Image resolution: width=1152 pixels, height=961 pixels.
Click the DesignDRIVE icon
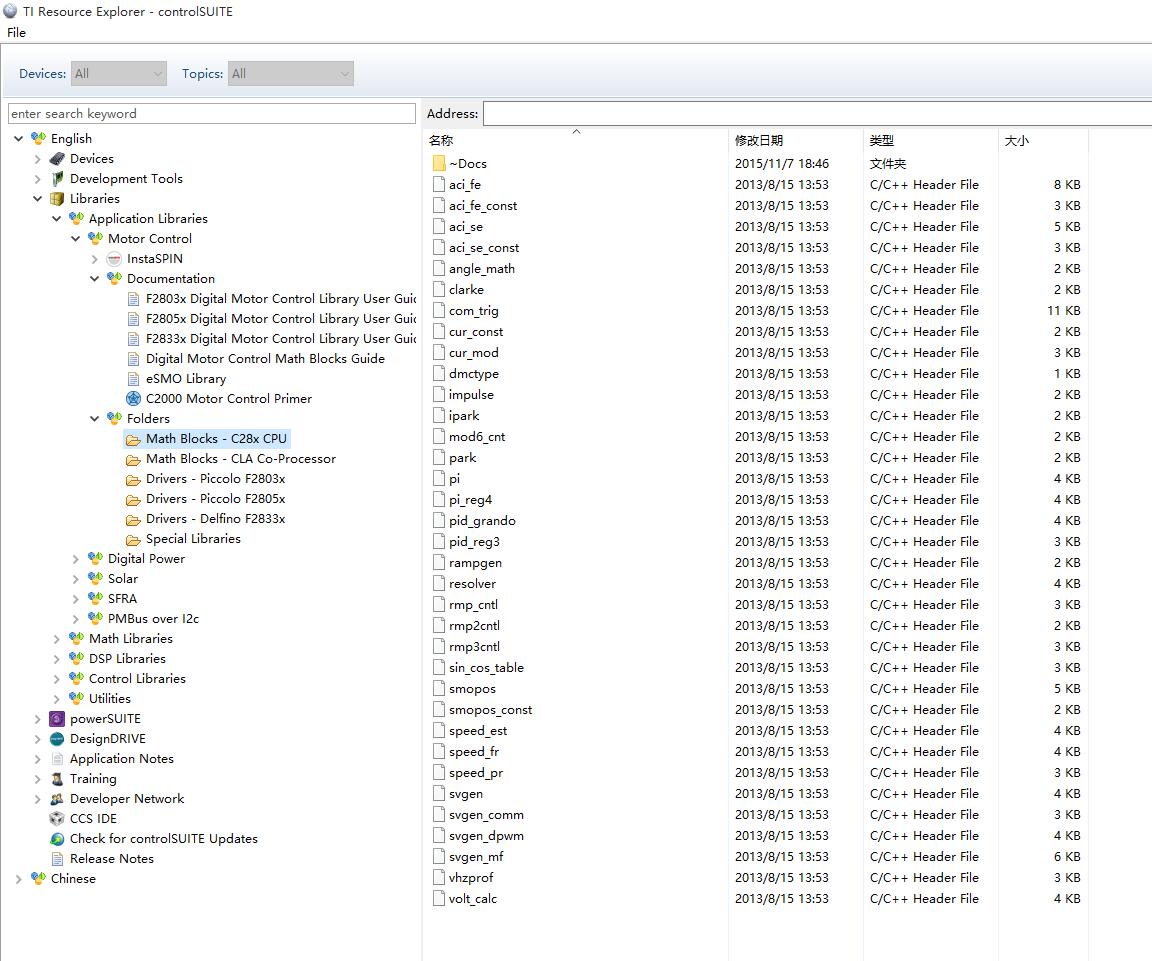[x=57, y=738]
